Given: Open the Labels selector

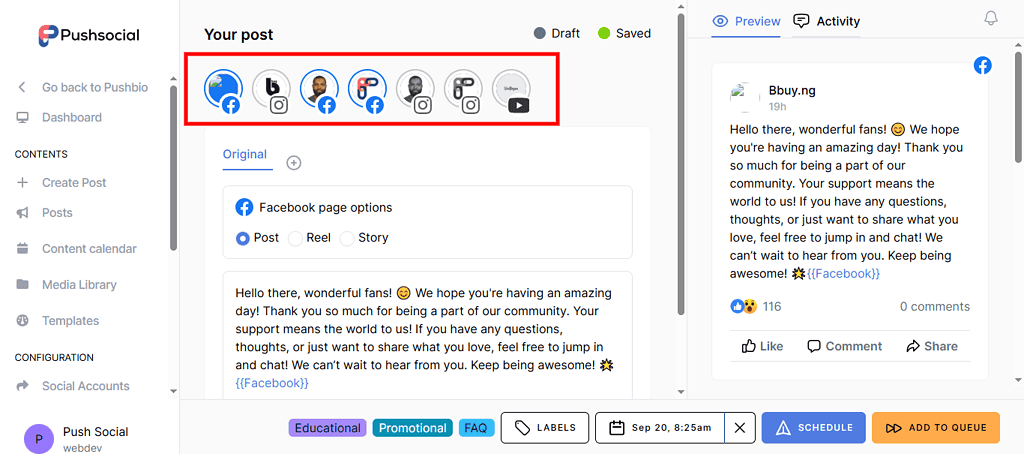Looking at the screenshot, I should [x=545, y=428].
